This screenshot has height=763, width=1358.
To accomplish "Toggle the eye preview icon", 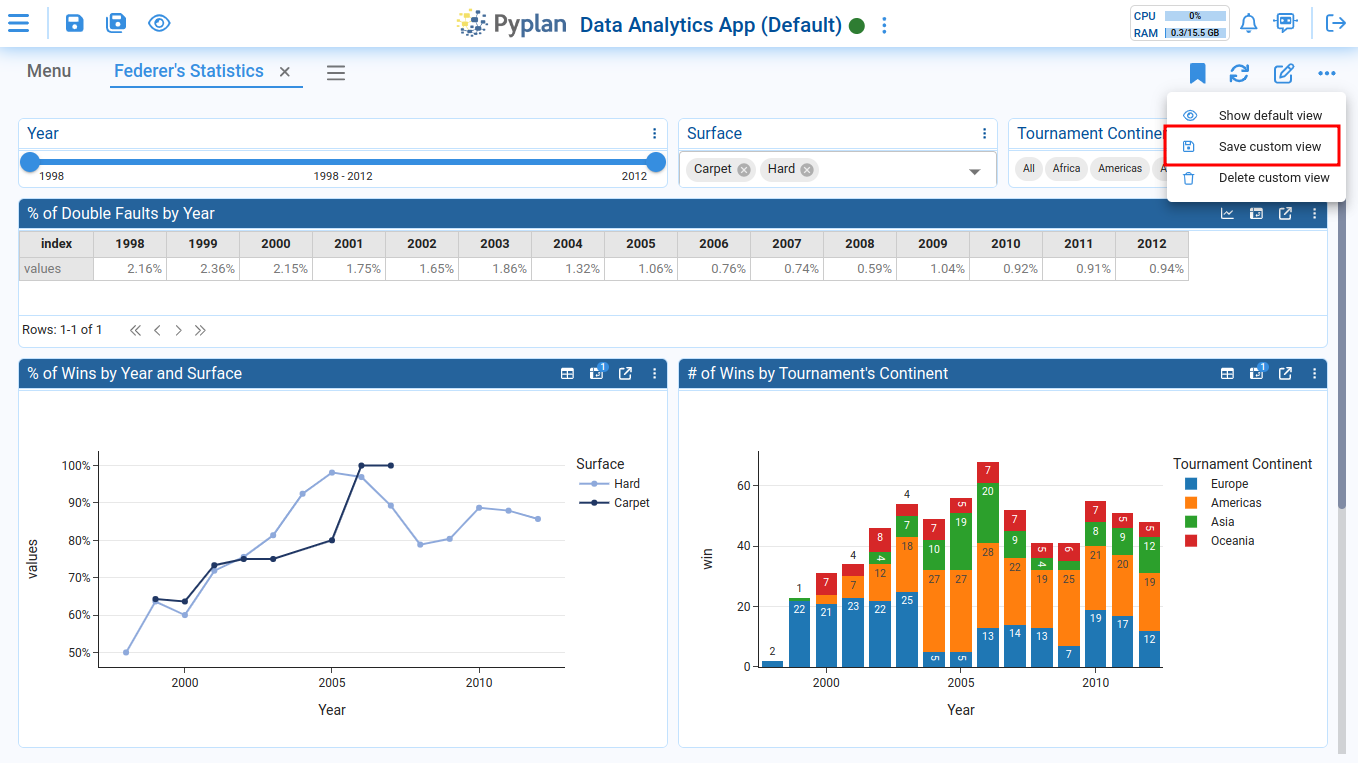I will [159, 23].
